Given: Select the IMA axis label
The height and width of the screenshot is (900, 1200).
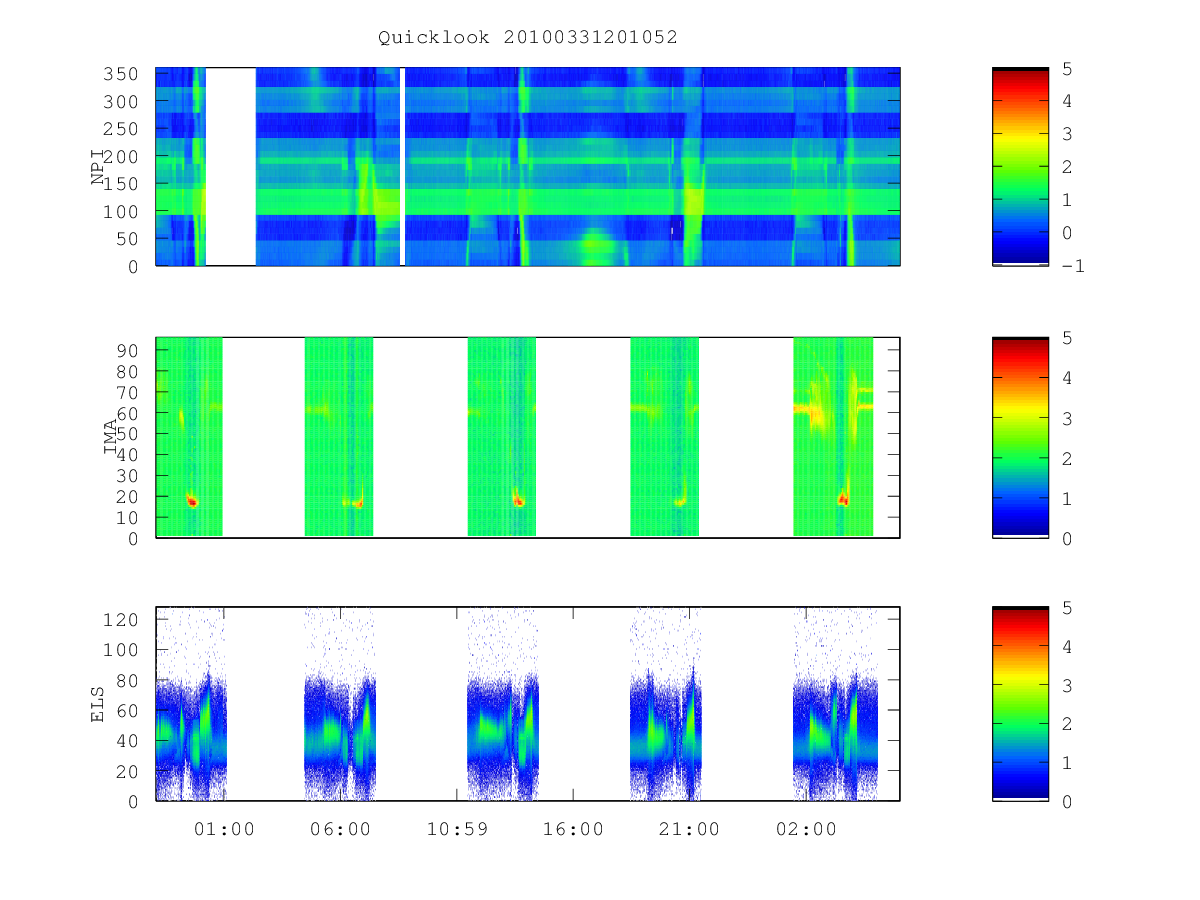Looking at the screenshot, I should pyautogui.click(x=111, y=437).
